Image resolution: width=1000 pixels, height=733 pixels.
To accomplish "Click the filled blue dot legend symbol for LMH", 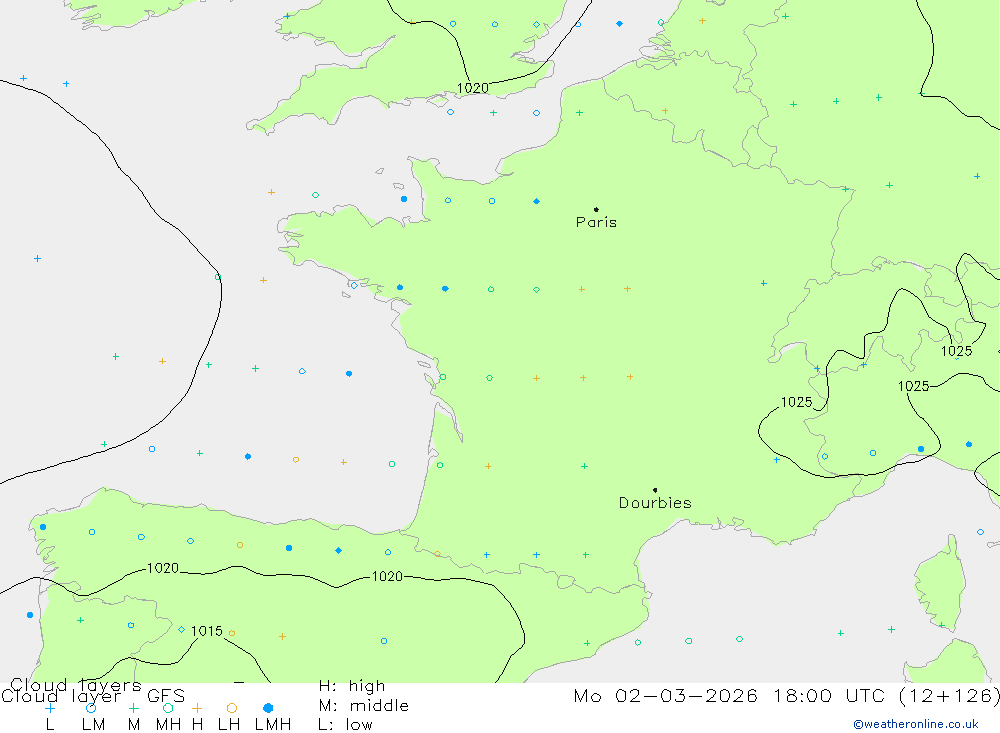I will click(x=268, y=708).
